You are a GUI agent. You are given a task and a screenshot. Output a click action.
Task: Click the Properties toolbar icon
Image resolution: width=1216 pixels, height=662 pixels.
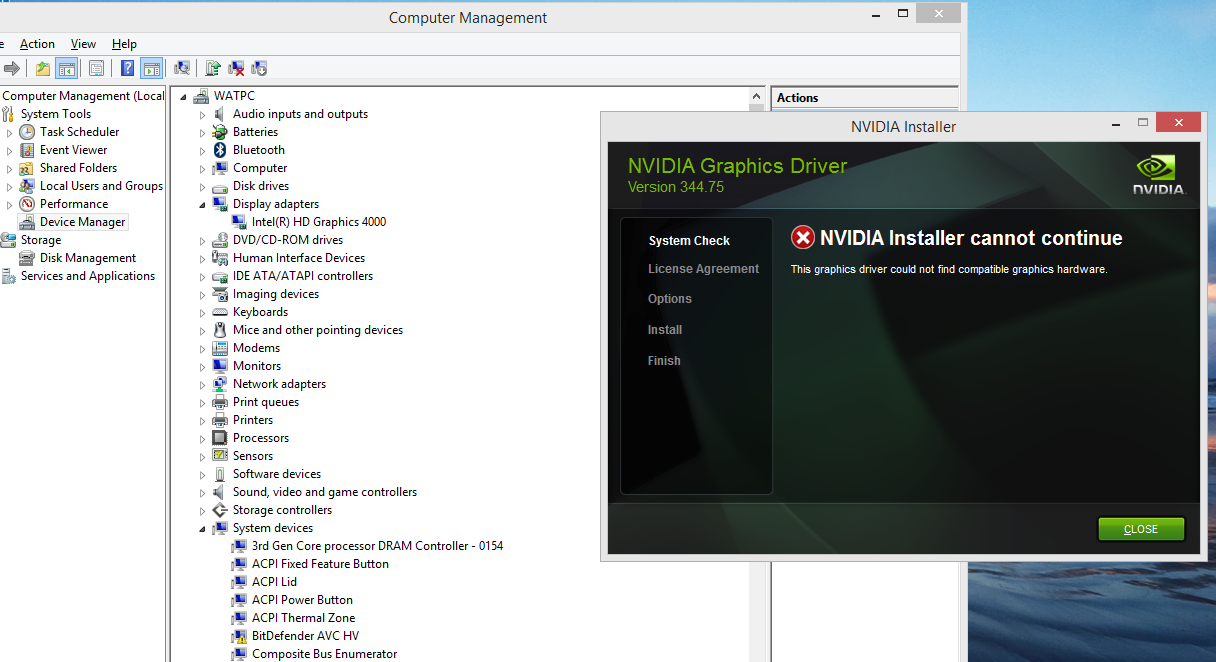[96, 68]
